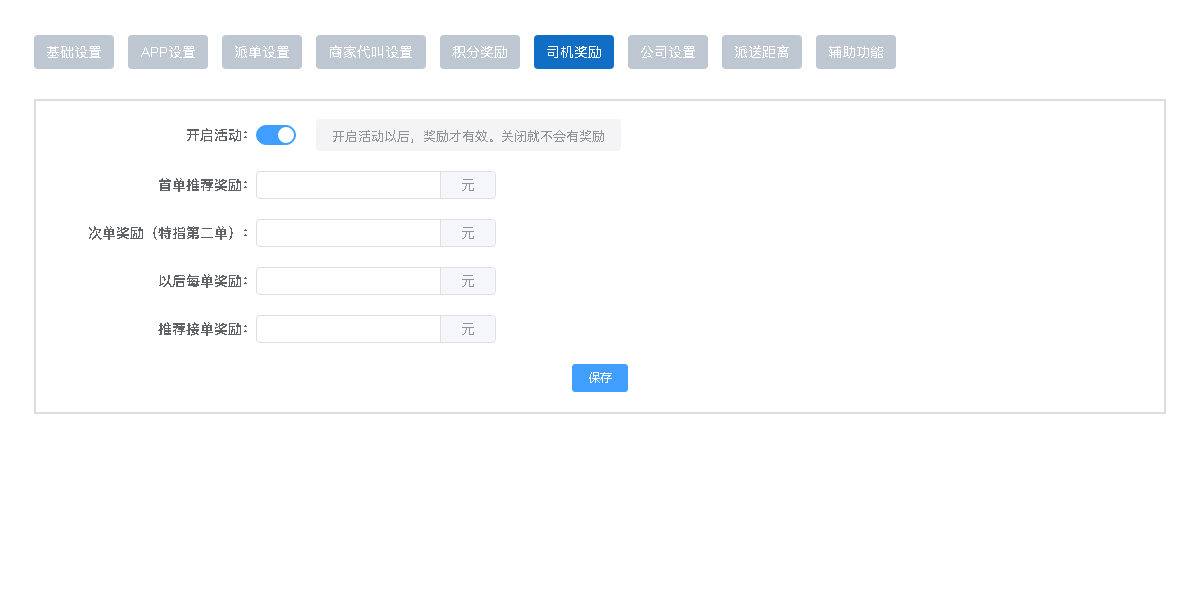Switch to the 基础设置 tab
This screenshot has width=1200, height=594.
(x=73, y=52)
